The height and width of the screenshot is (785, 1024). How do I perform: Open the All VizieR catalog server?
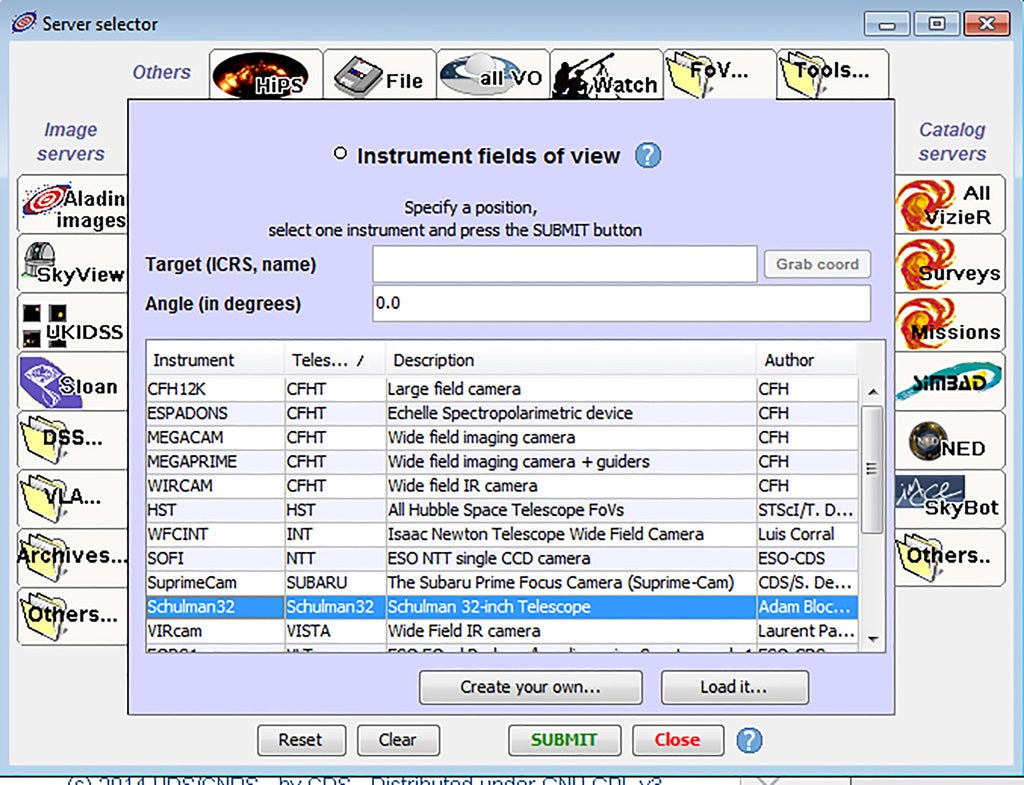tap(950, 204)
